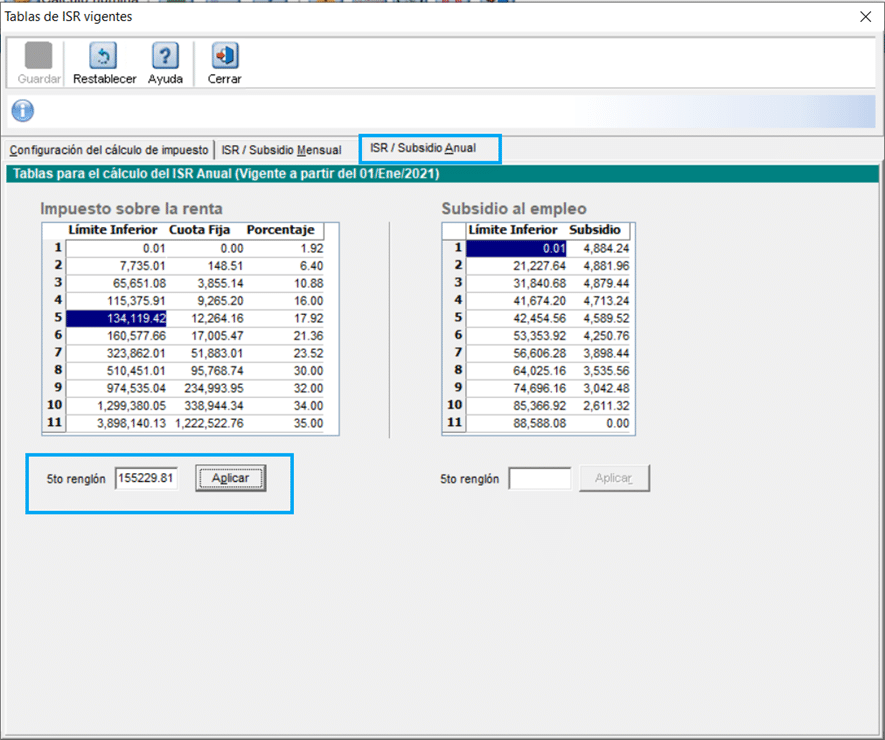Click Porcentaje cell 21.36
Viewport: 885px width, 740px height.
coord(284,336)
